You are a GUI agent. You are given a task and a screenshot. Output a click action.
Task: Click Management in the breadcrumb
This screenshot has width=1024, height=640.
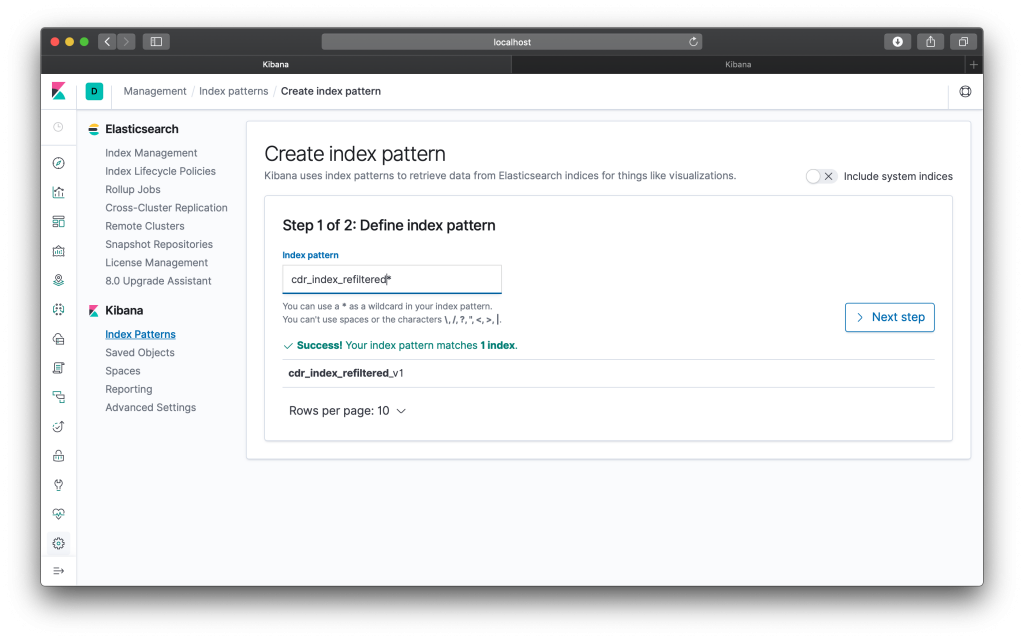[x=155, y=91]
